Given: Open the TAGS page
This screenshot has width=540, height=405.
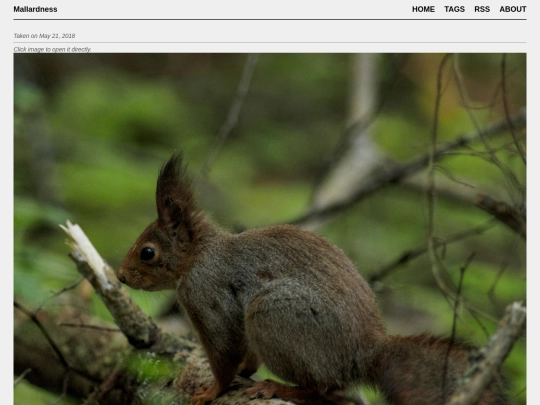Looking at the screenshot, I should [454, 9].
